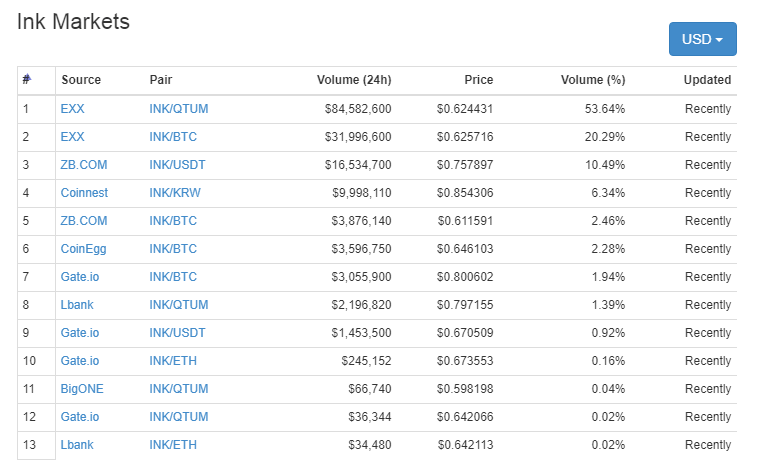This screenshot has width=757, height=471.
Task: Select price value $0.797155
Action: click(465, 305)
